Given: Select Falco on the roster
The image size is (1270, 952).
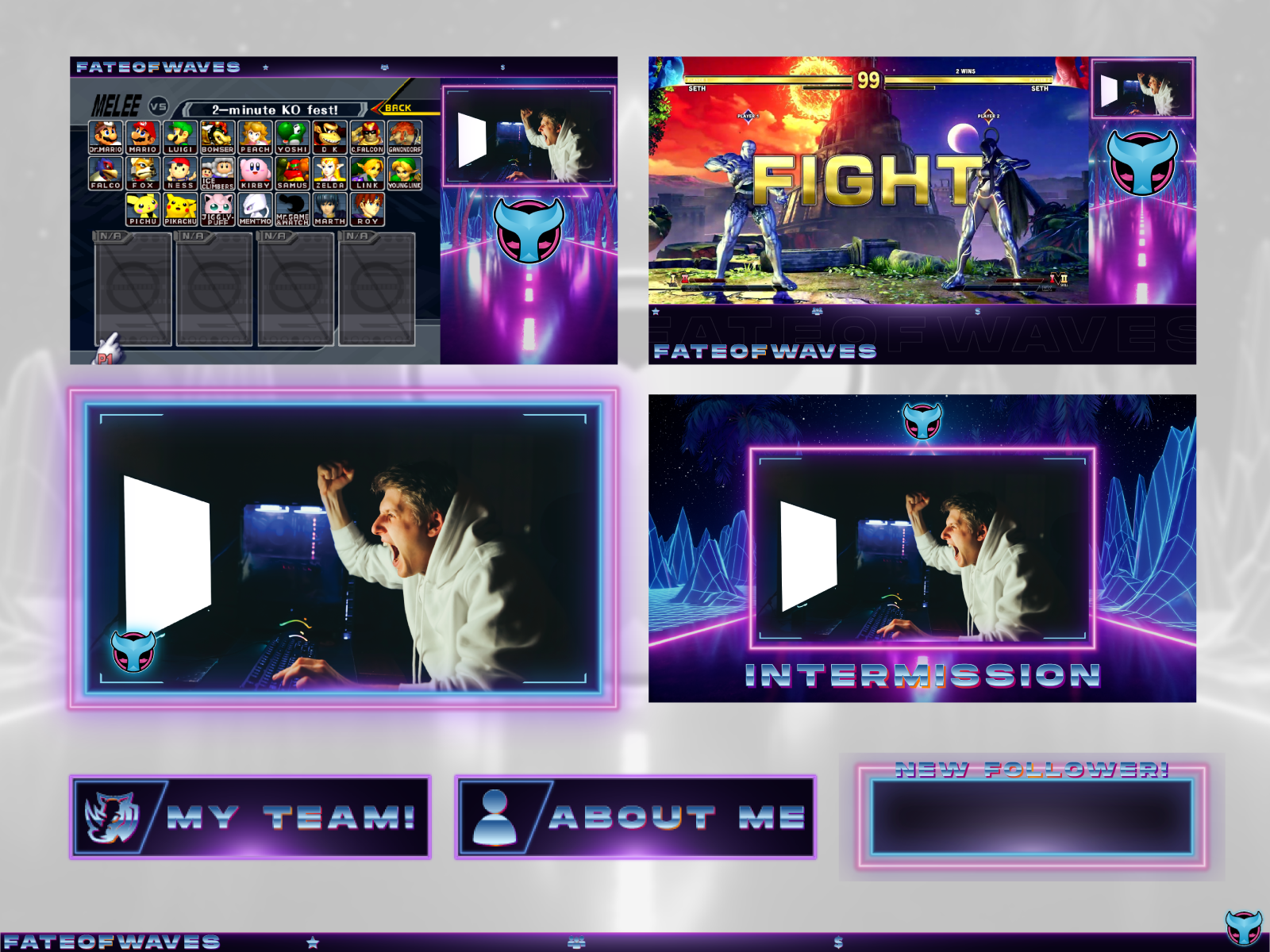Looking at the screenshot, I should [x=106, y=173].
